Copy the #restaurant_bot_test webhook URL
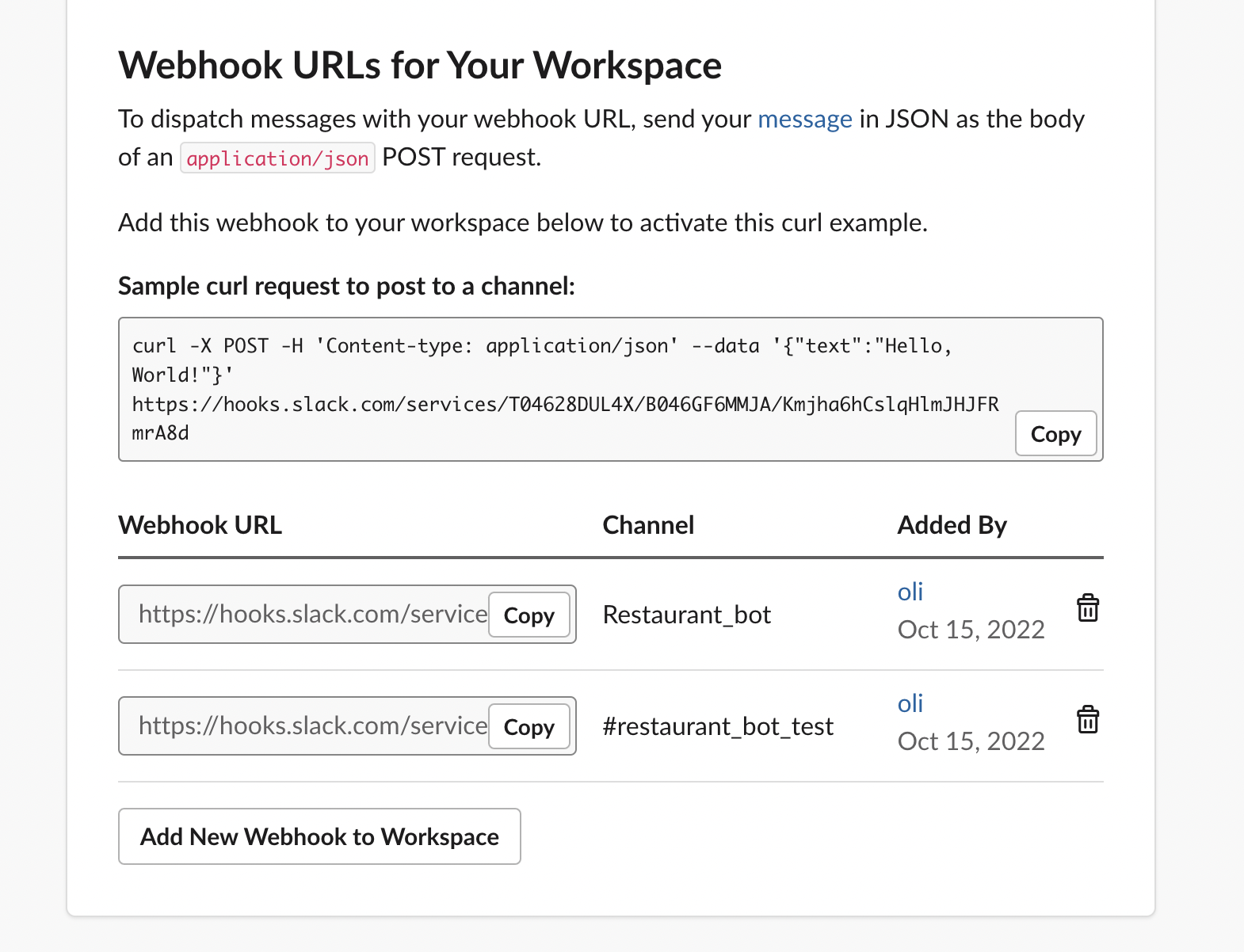This screenshot has height=952, width=1244. (x=529, y=726)
